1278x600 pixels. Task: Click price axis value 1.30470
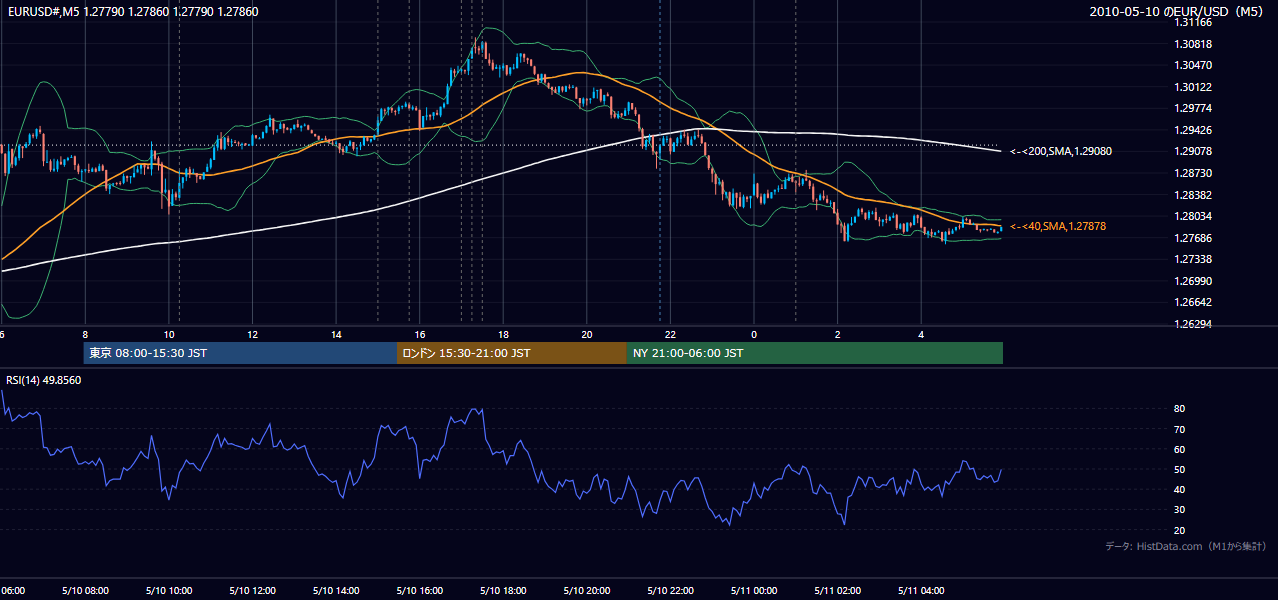pyautogui.click(x=1193, y=65)
